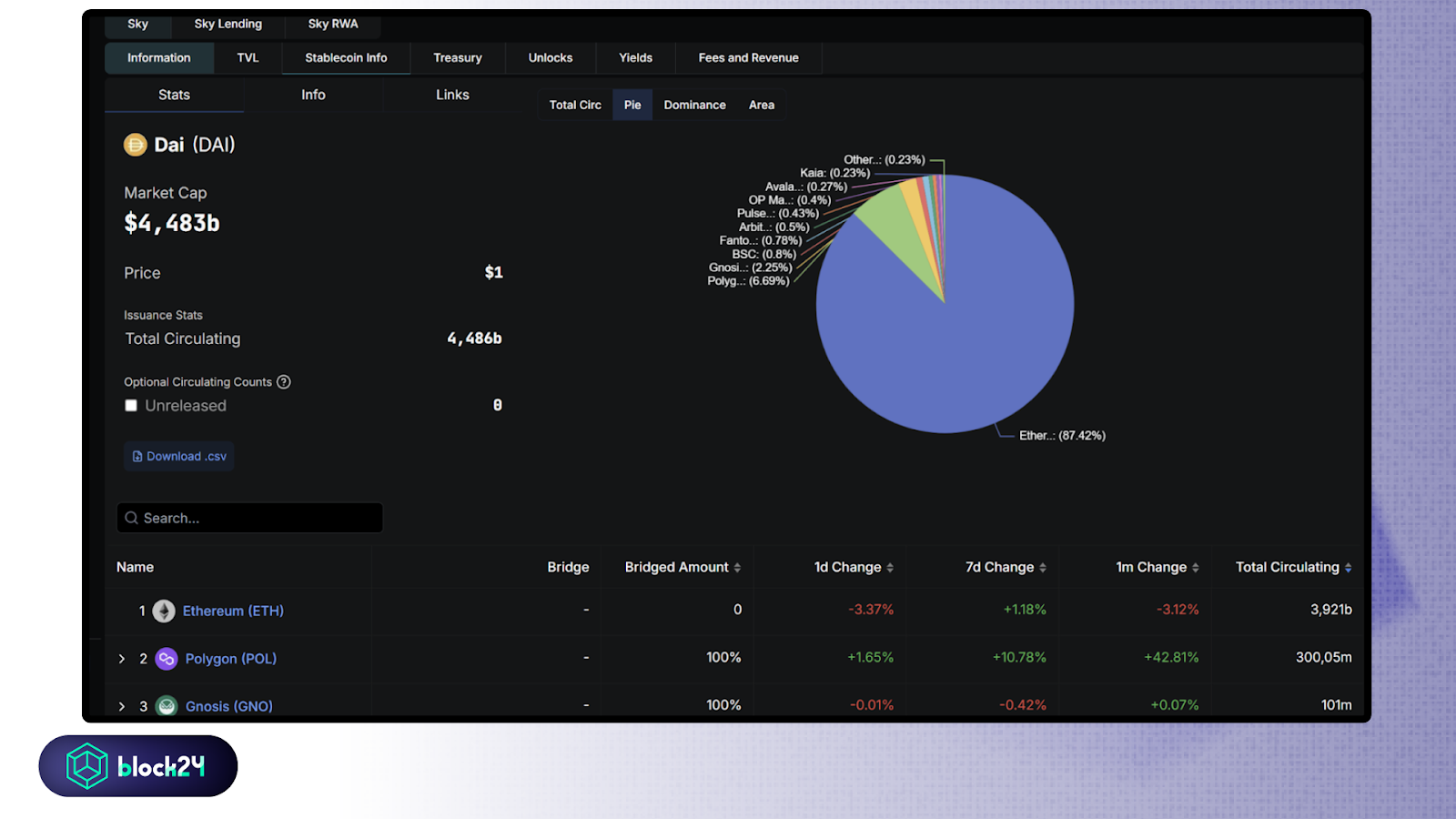This screenshot has width=1456, height=819.
Task: Click the Fanto..: (0.78%) pie label
Action: click(x=761, y=240)
